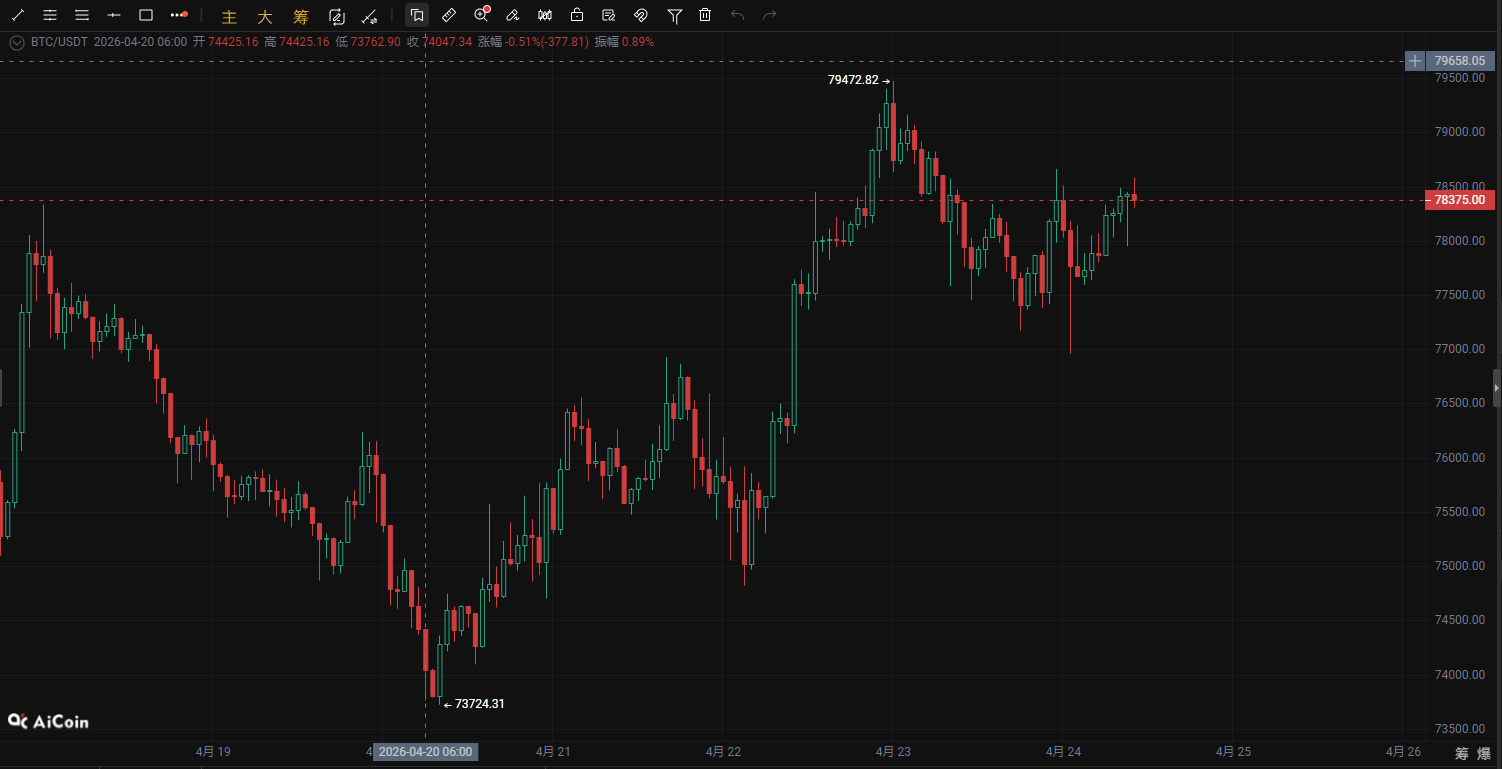Screen dimensions: 1502x769
Task: Click the change value -0.51%(-377.81)
Action: coord(546,42)
